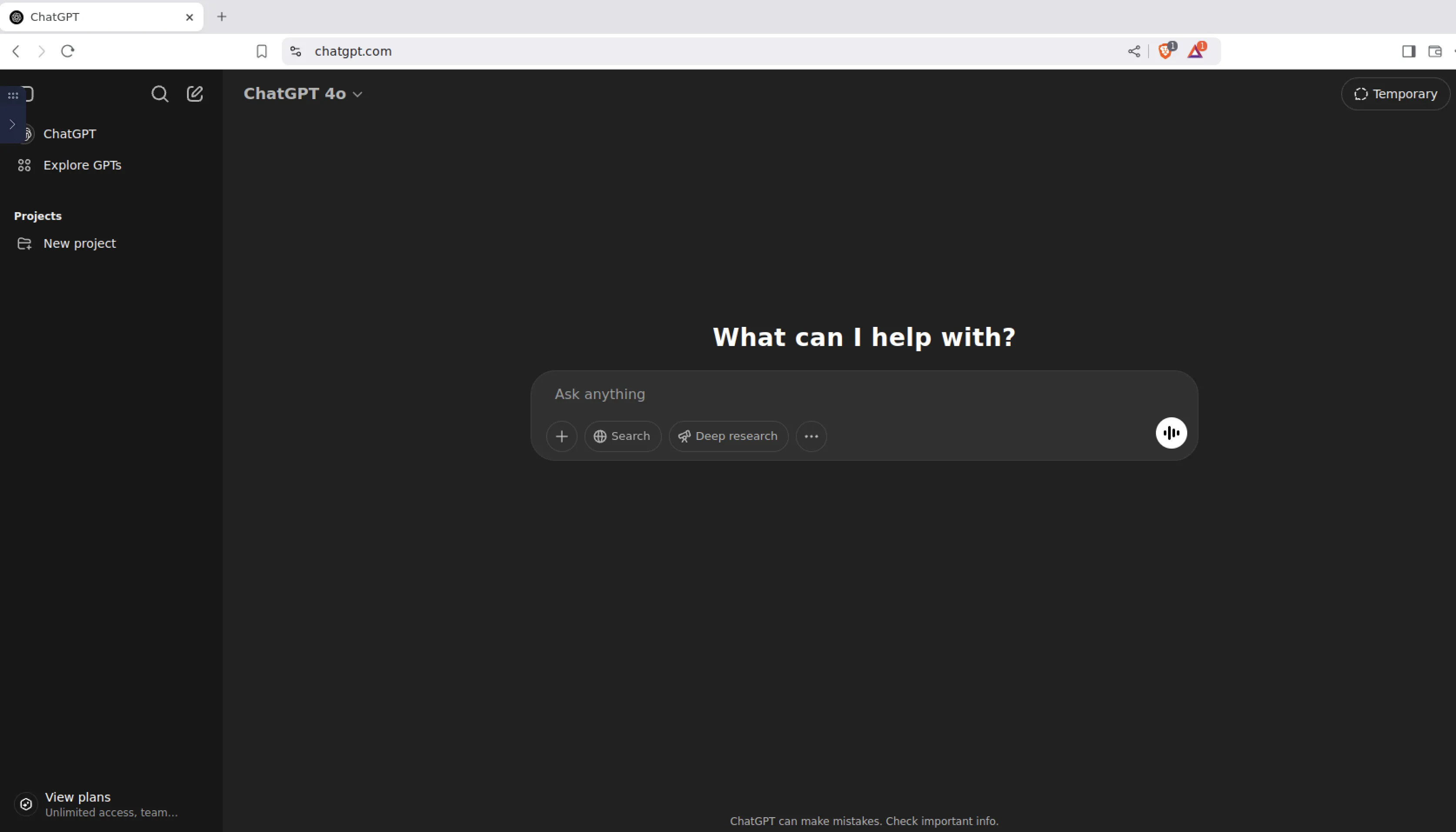The height and width of the screenshot is (832, 1456).
Task: Click the Ask anything message field
Action: (x=863, y=394)
